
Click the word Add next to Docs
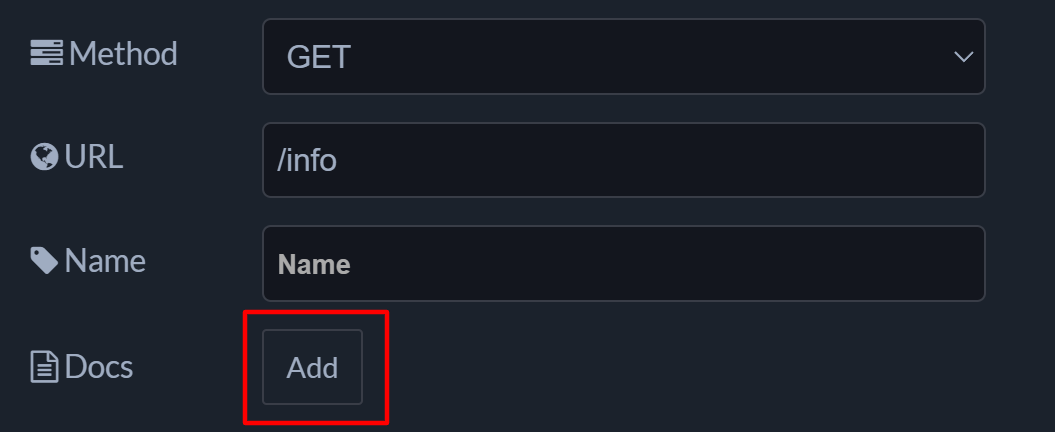point(312,368)
